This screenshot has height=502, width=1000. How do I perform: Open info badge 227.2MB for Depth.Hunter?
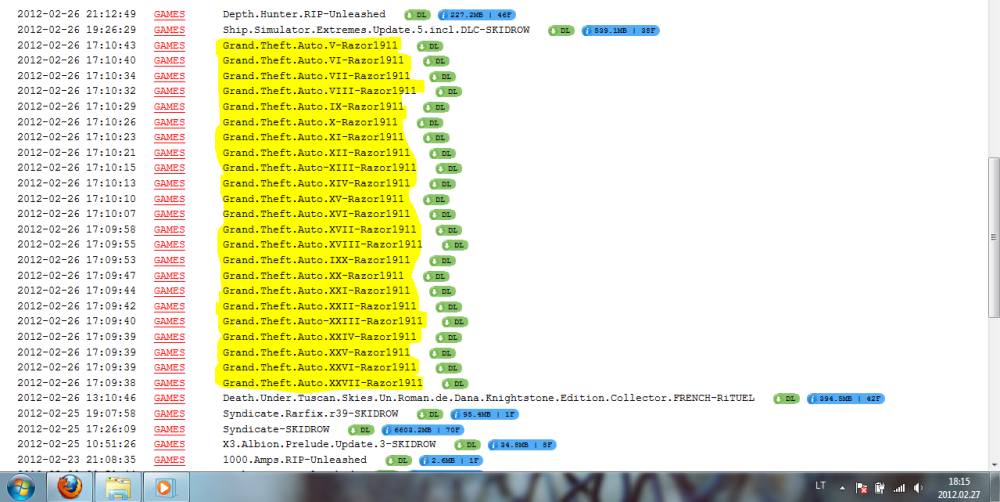point(476,15)
